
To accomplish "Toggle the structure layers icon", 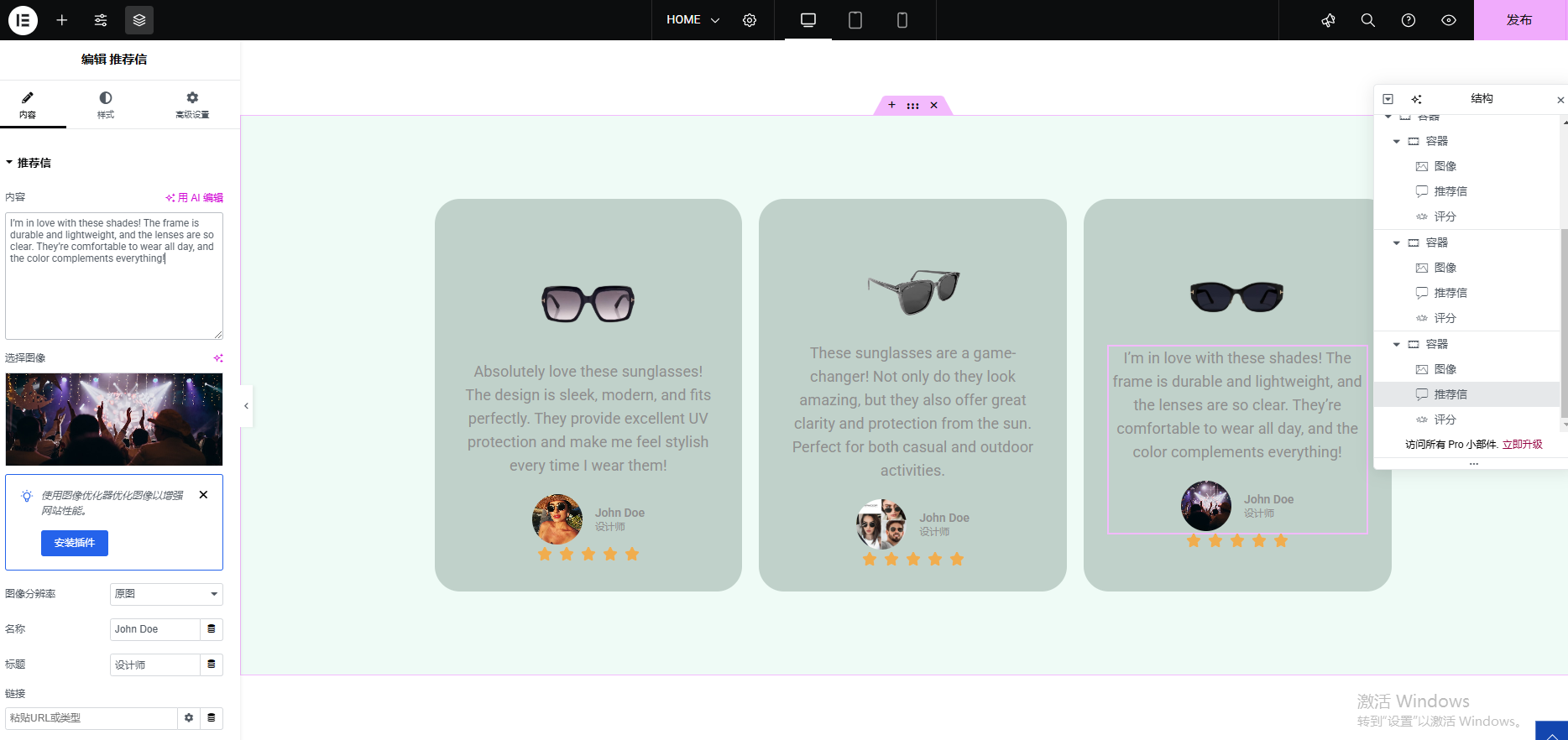I will click(x=139, y=20).
